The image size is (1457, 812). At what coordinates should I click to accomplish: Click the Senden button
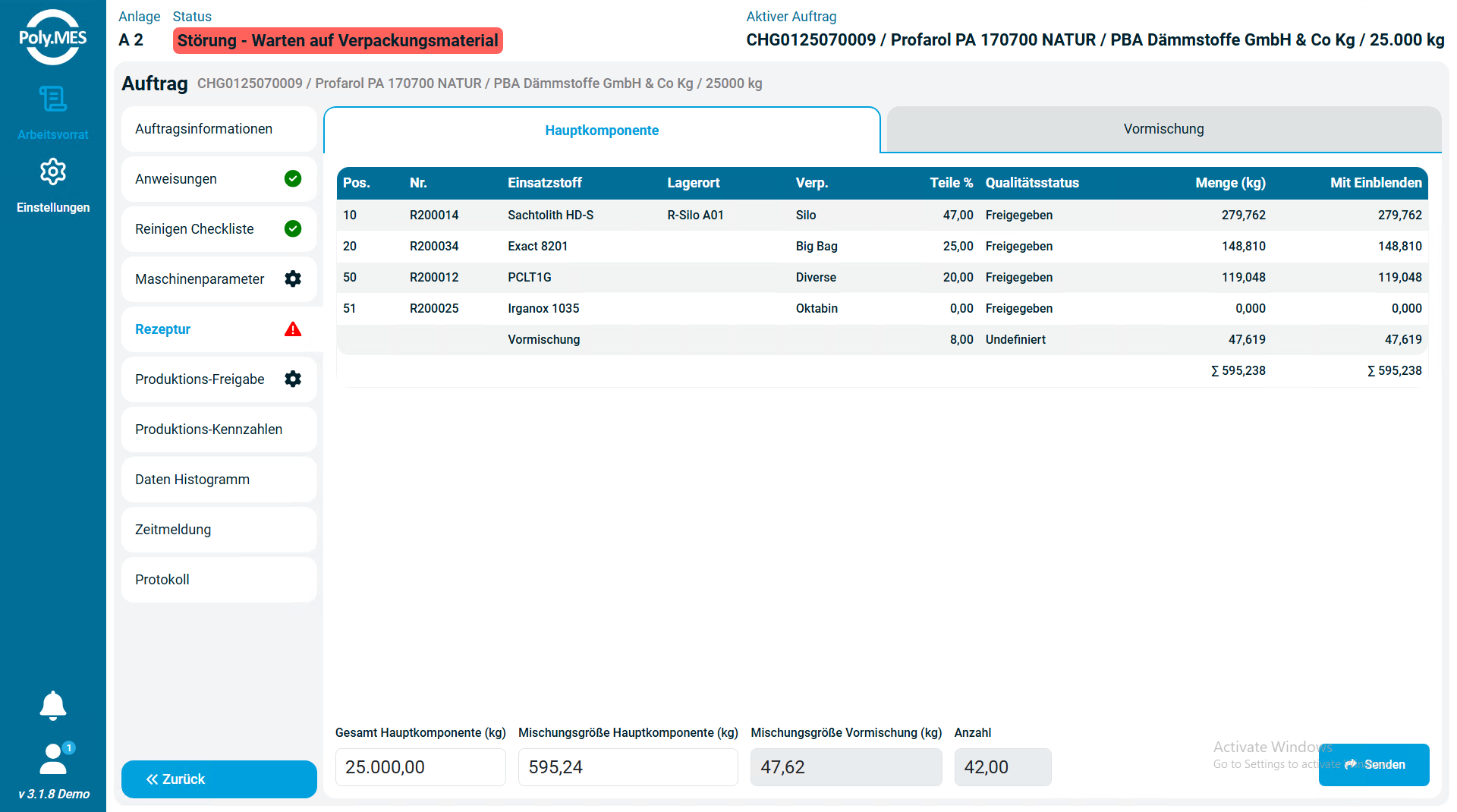pos(1374,765)
